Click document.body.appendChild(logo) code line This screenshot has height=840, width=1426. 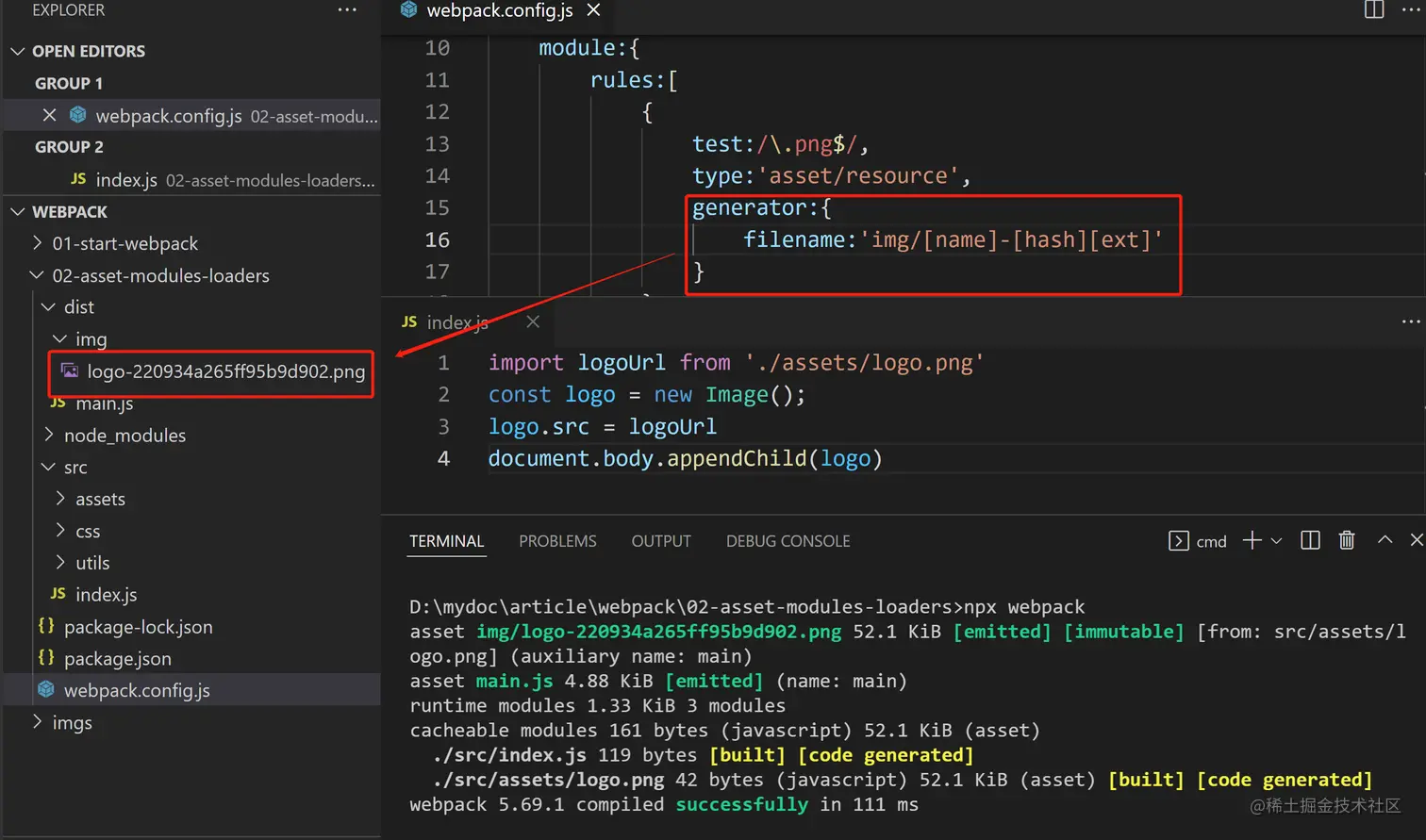(685, 458)
